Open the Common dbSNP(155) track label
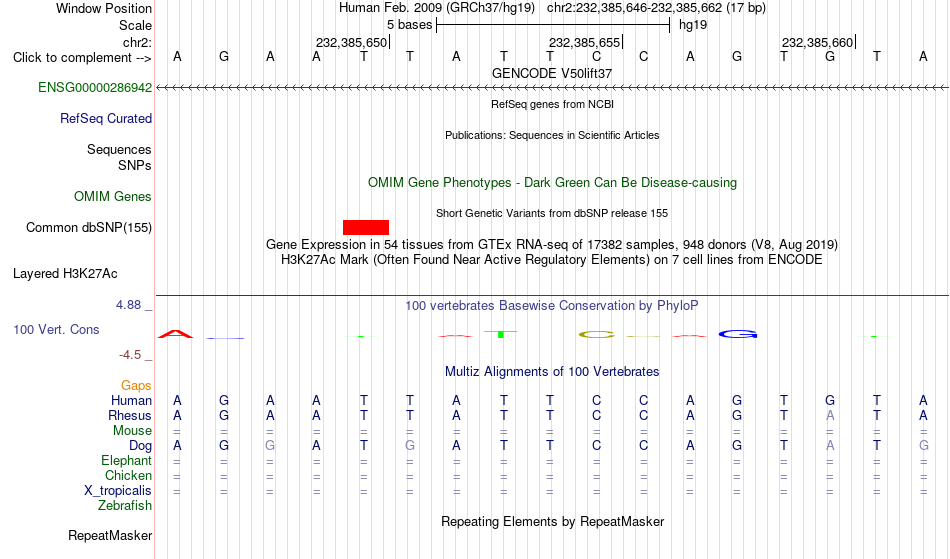 (x=89, y=227)
